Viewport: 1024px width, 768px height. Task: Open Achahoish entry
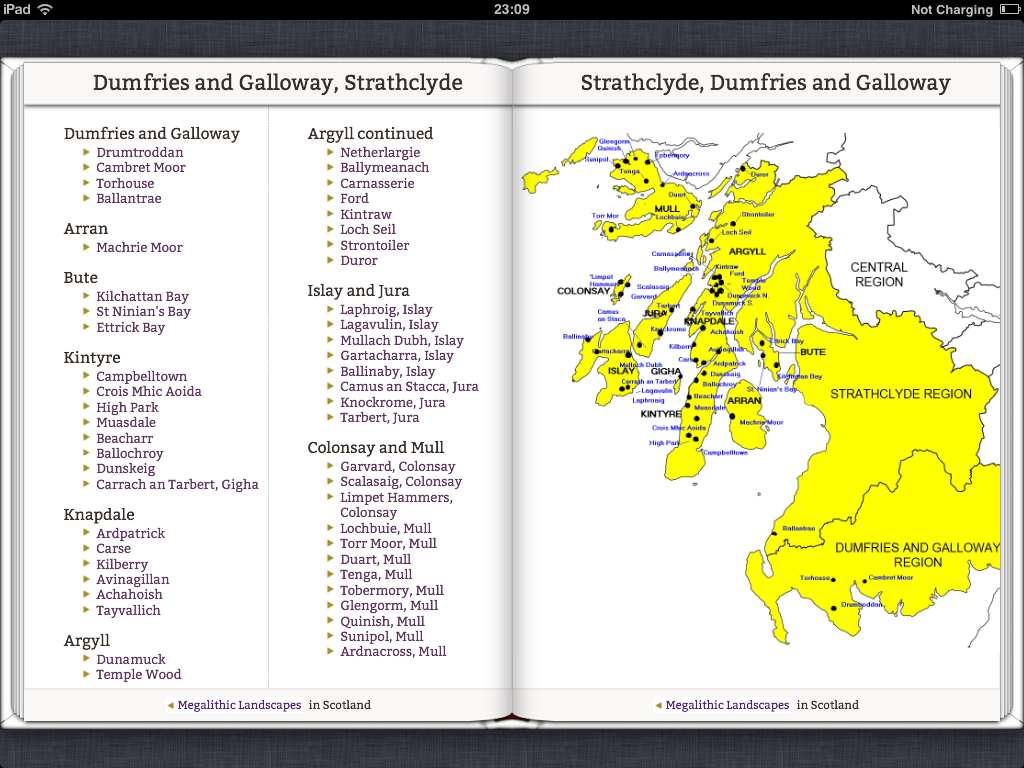click(129, 594)
